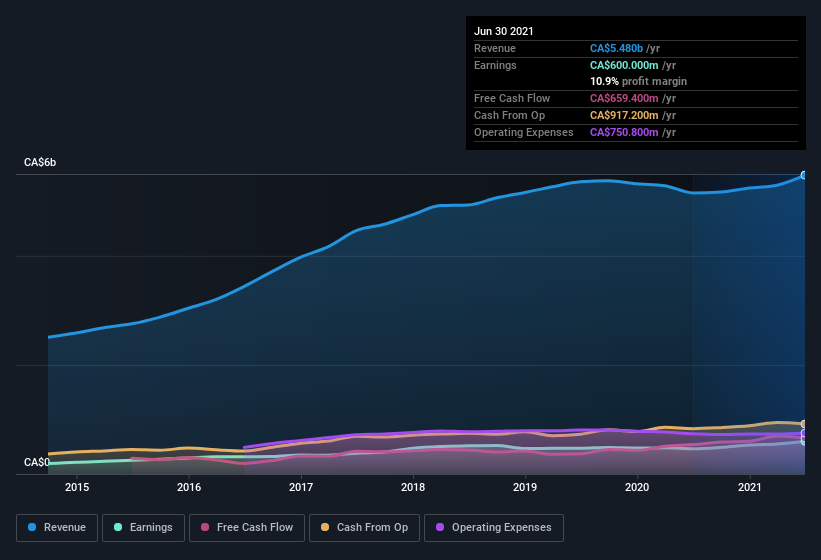Click the Operating Expenses label in the tooltip

(524, 132)
